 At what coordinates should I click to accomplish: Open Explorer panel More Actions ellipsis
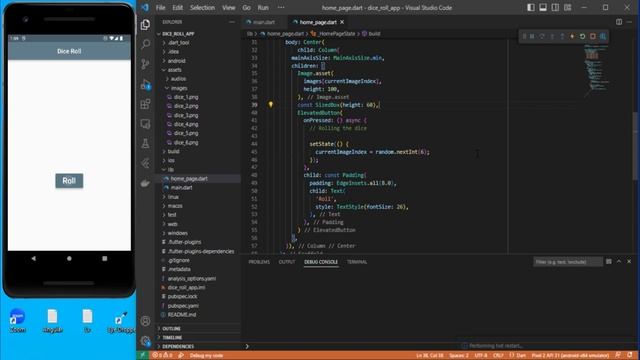coord(232,22)
